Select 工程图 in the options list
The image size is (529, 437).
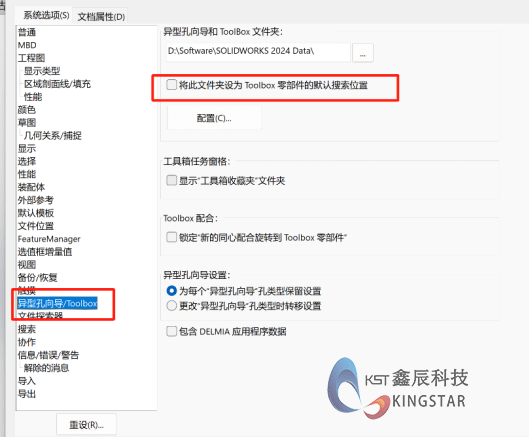(31, 58)
